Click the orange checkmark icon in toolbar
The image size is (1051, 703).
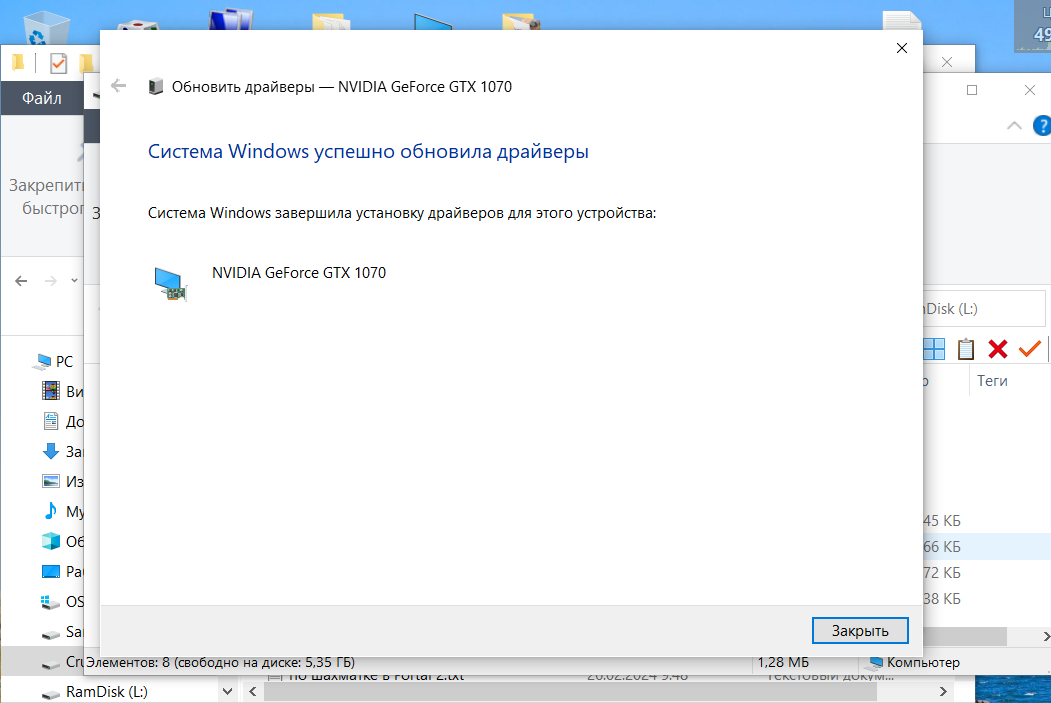coord(1030,348)
